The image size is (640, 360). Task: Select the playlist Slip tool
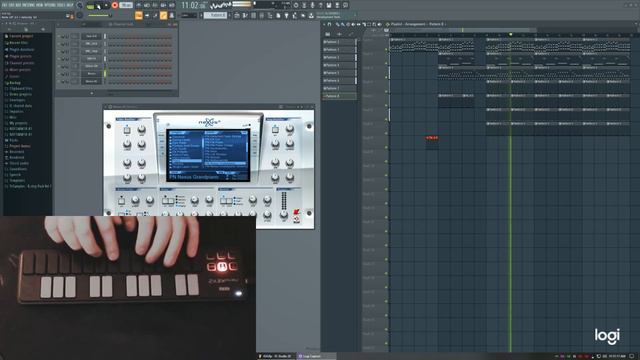[358, 24]
